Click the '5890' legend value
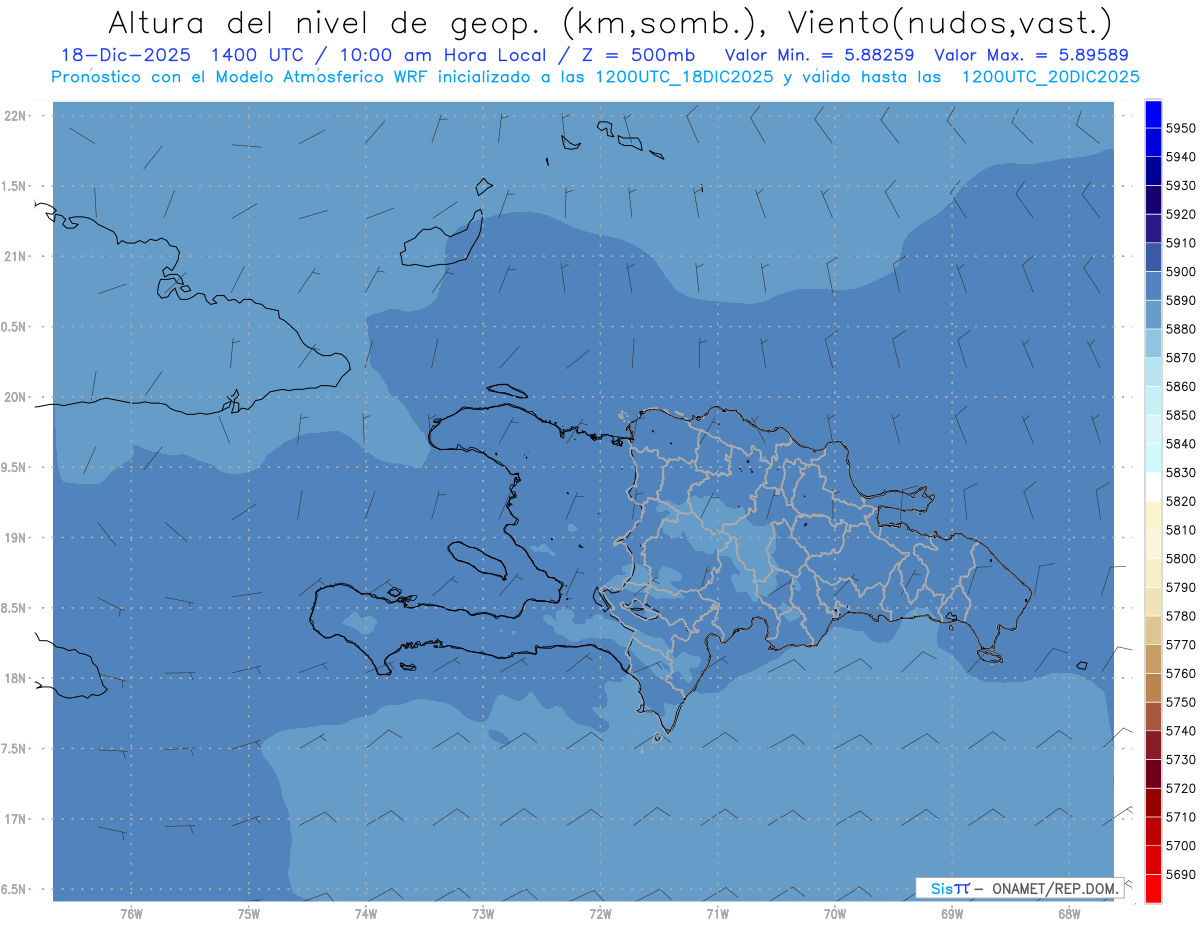 tap(1180, 300)
